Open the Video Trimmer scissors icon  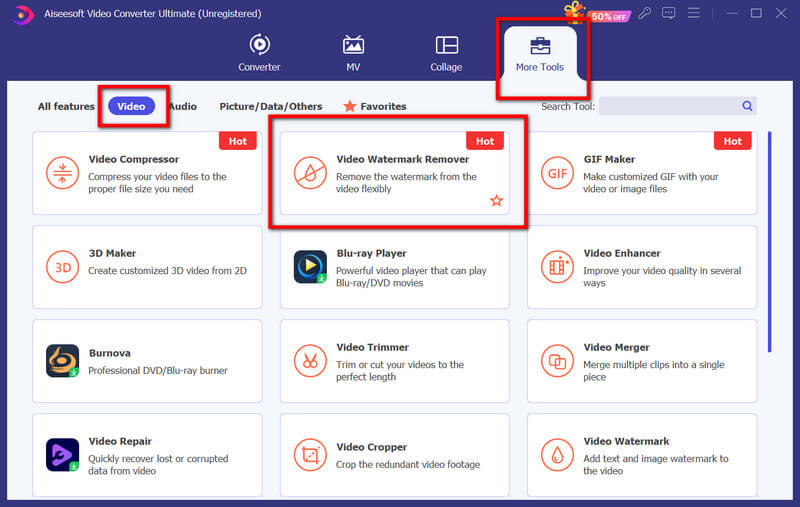tap(310, 361)
